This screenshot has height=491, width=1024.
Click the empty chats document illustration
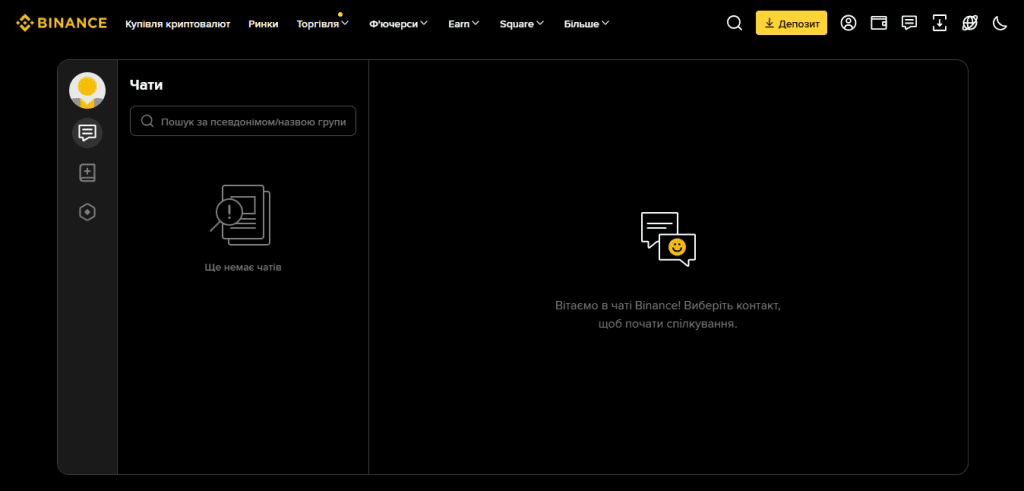point(241,215)
